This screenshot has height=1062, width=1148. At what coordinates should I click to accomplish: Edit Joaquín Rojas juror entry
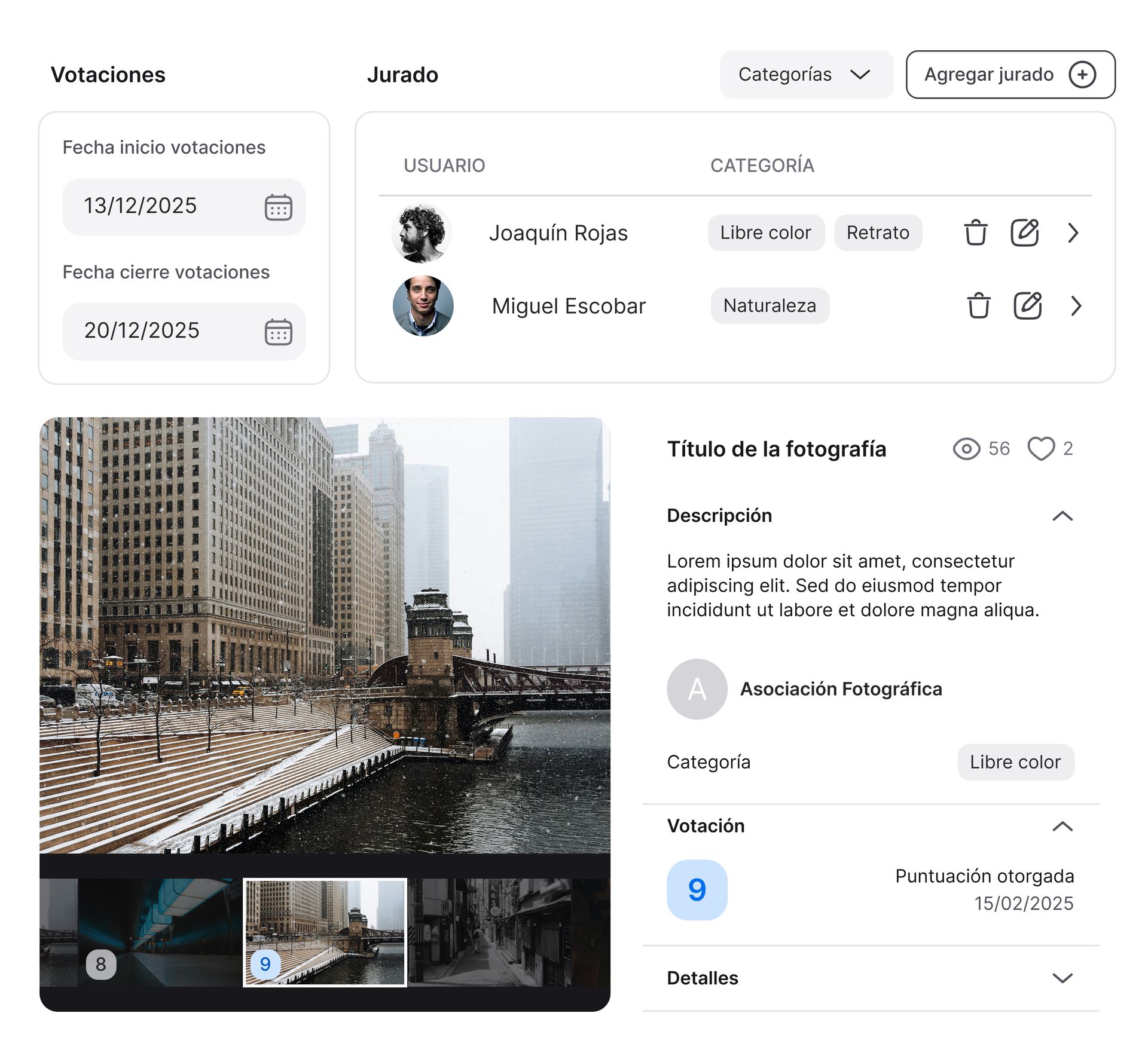1024,232
